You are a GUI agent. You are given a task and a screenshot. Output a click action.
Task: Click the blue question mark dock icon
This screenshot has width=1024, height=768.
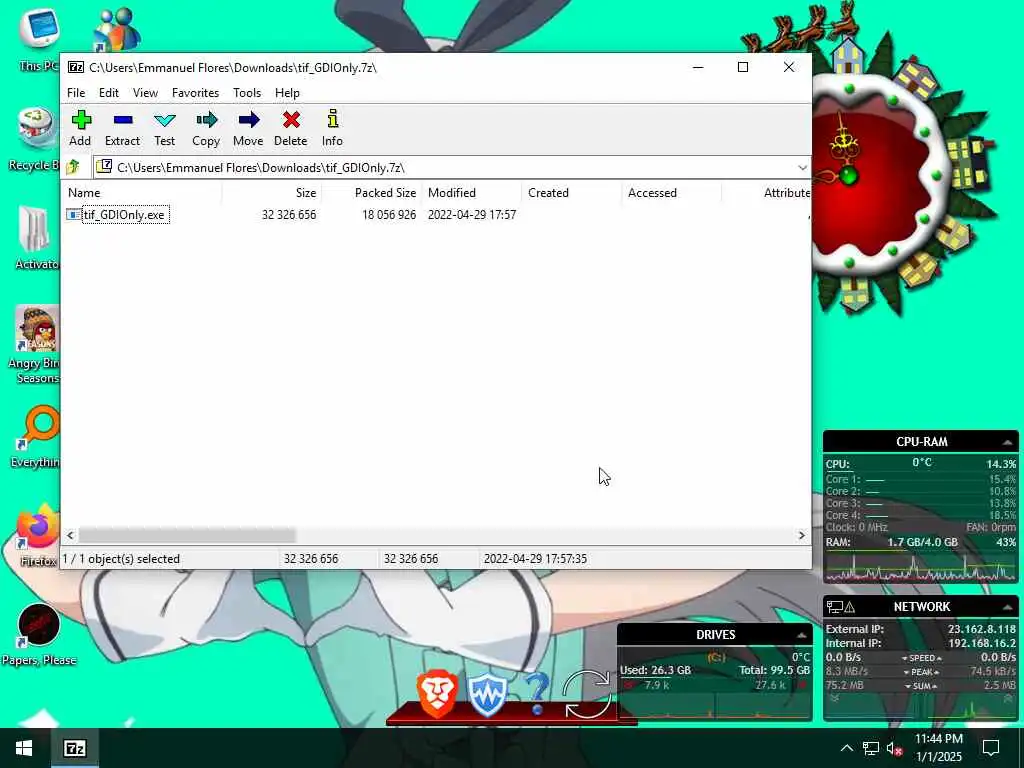[537, 695]
